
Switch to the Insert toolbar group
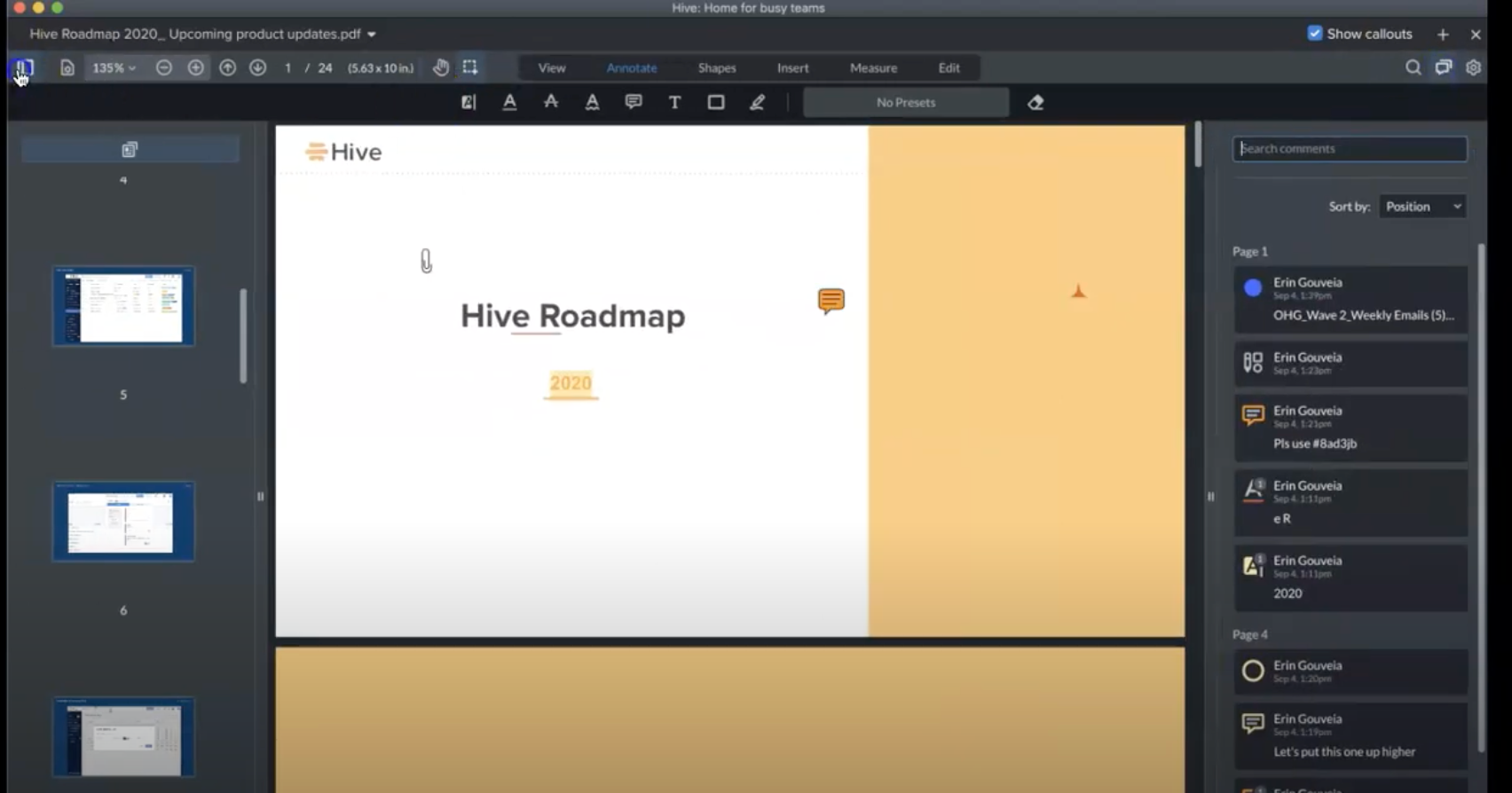click(x=792, y=67)
